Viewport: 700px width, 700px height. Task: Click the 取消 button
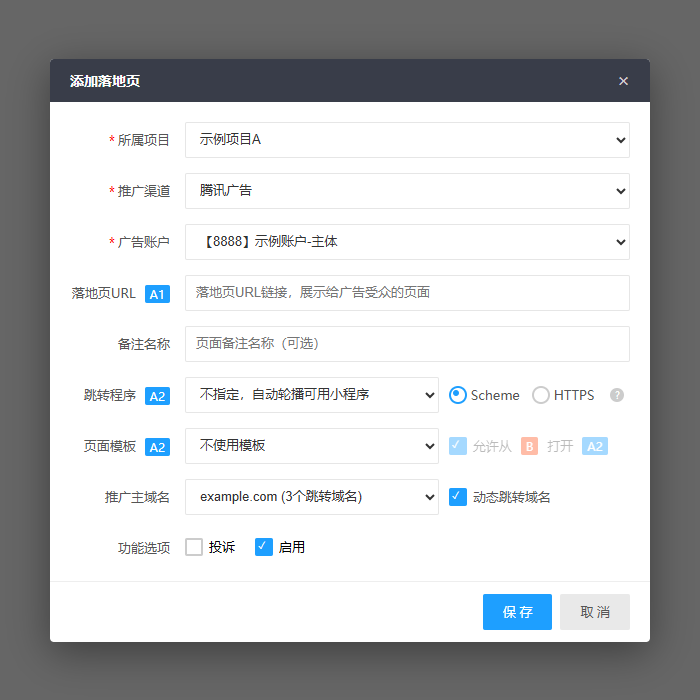click(595, 612)
